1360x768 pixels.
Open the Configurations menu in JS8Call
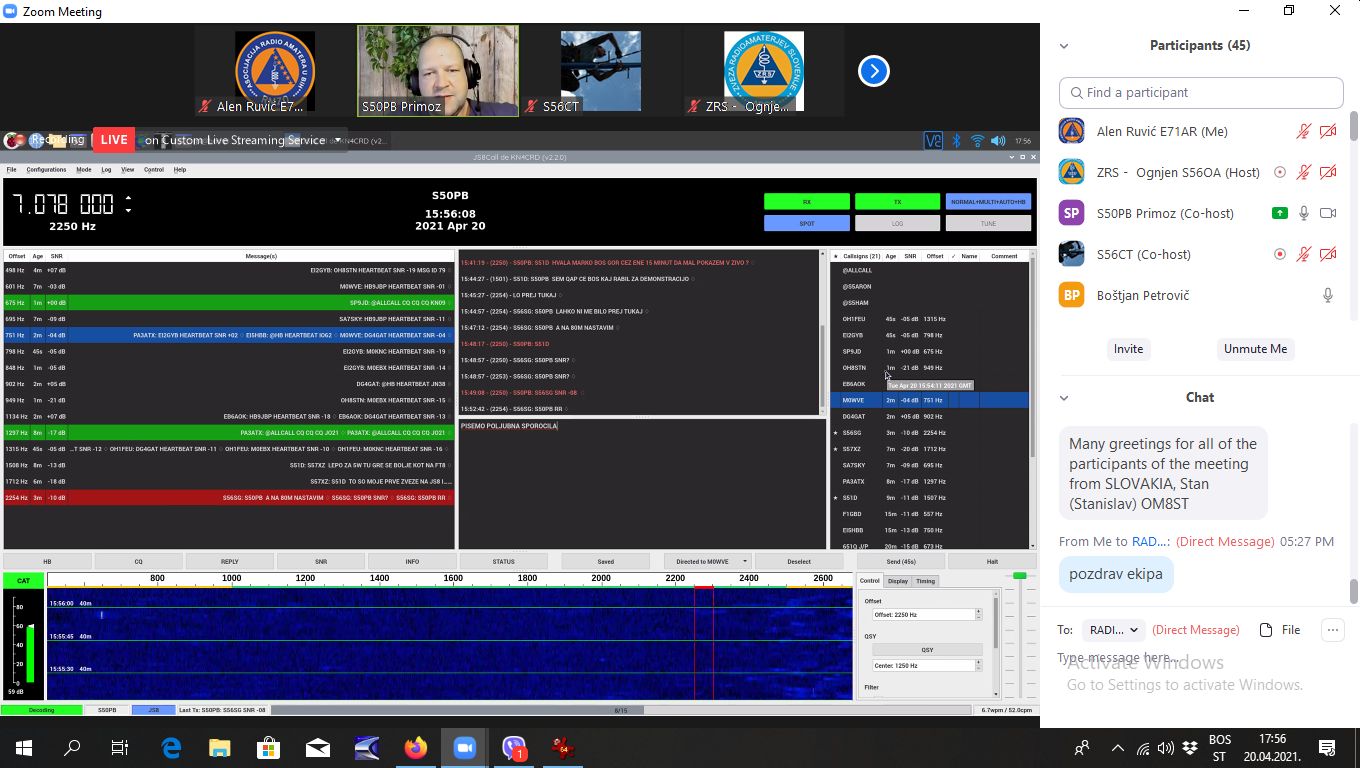click(46, 170)
